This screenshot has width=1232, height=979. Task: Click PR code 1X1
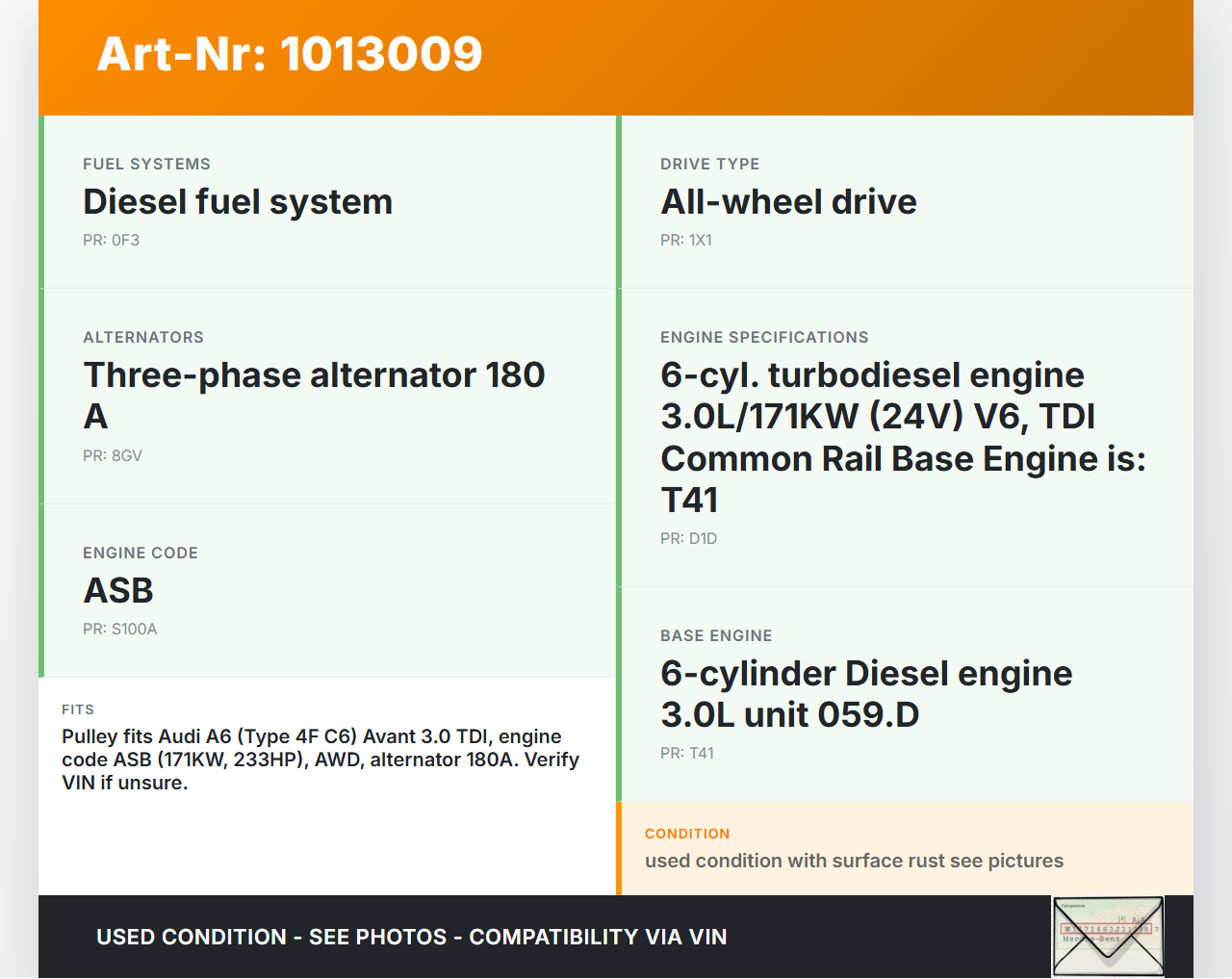pyautogui.click(x=685, y=241)
